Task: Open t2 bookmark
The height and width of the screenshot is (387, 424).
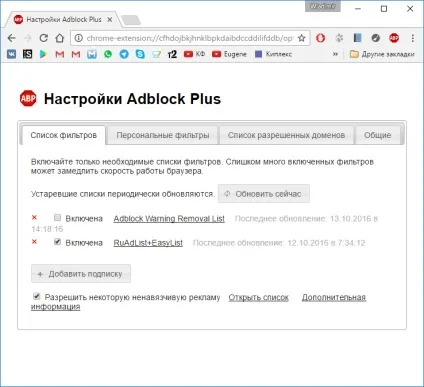Action: [172, 54]
